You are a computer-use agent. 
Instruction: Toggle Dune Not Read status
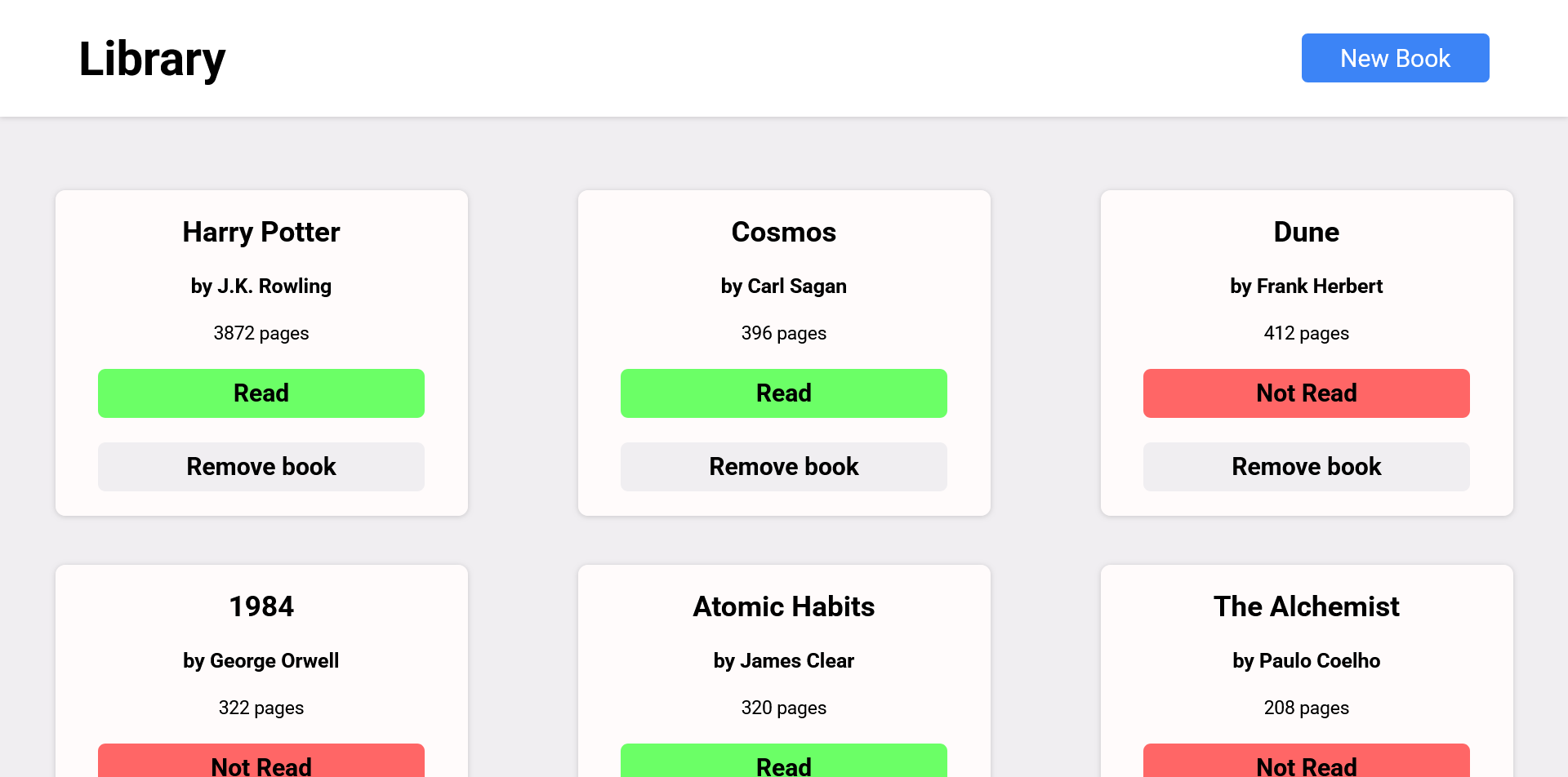pyautogui.click(x=1307, y=393)
